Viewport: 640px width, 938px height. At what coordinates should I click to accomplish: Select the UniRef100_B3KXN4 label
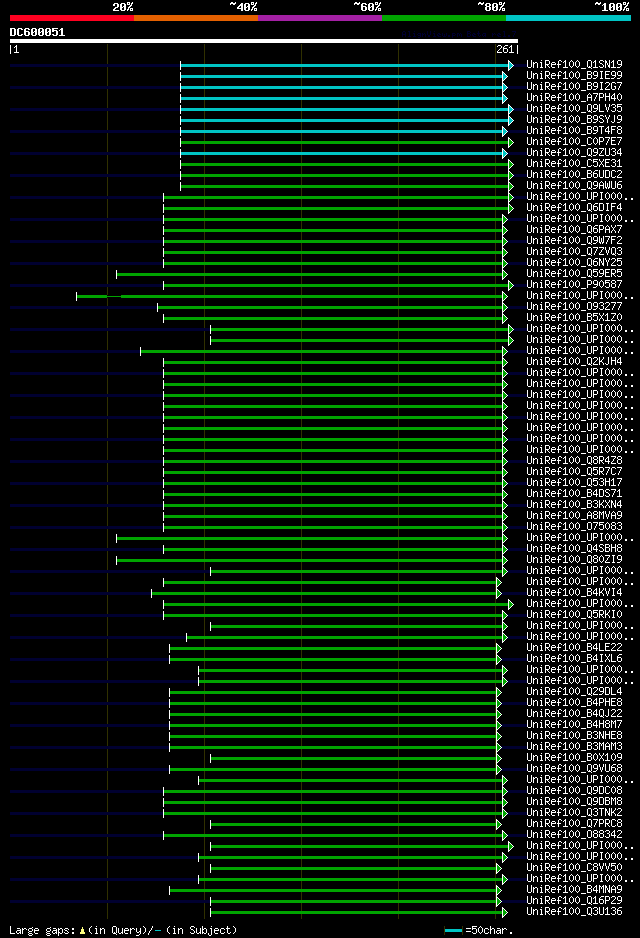point(574,504)
